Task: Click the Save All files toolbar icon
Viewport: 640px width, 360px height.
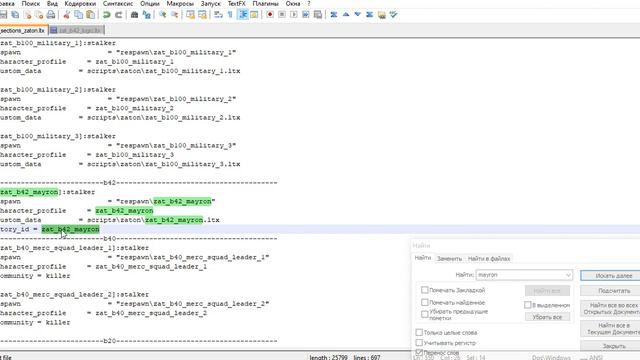Action: pyautogui.click(x=15, y=15)
